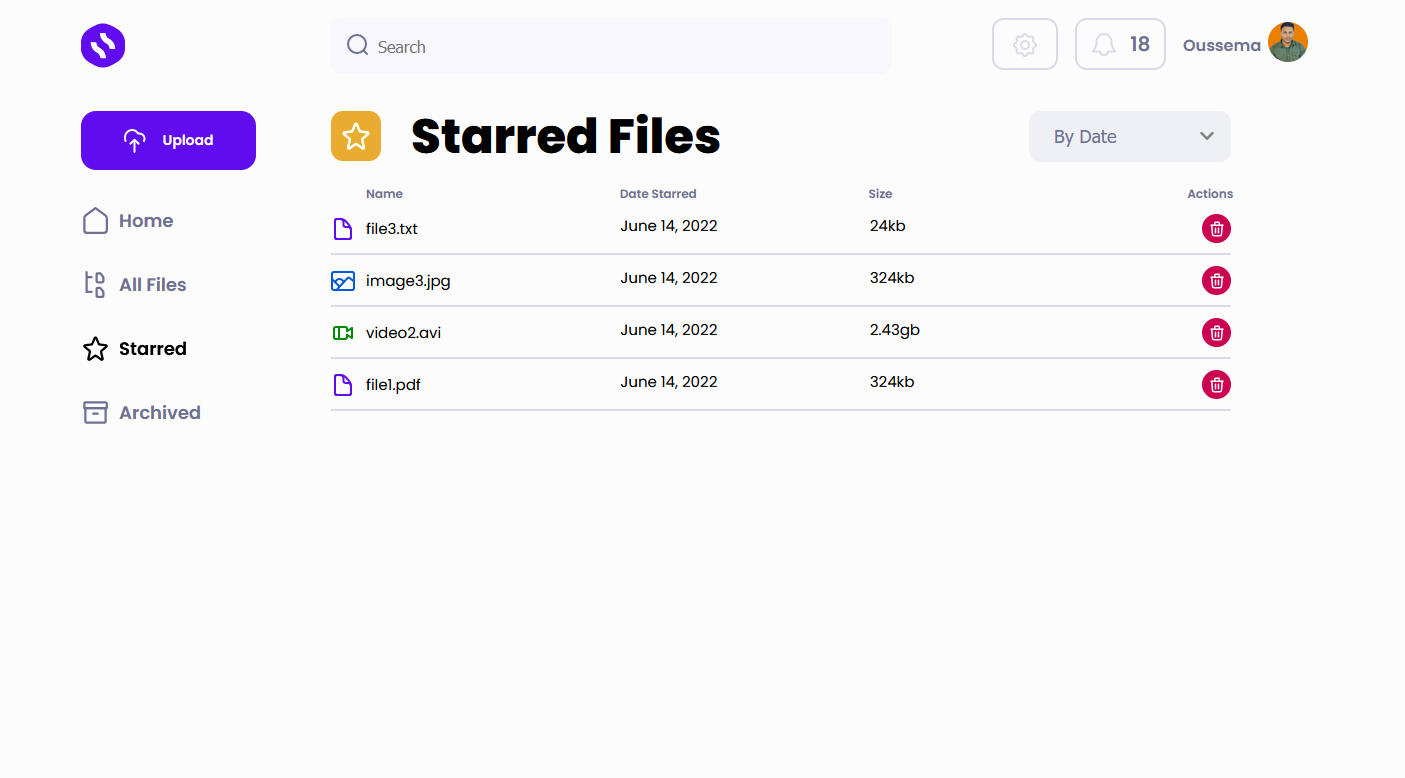The width and height of the screenshot is (1405, 778).
Task: Delete video2.avi with trash icon
Action: tap(1216, 333)
